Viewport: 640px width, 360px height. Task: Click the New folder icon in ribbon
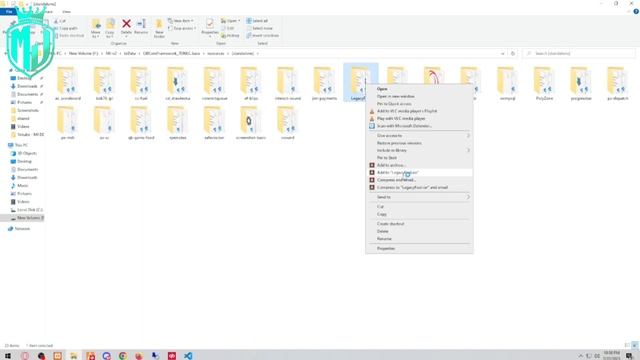159,28
